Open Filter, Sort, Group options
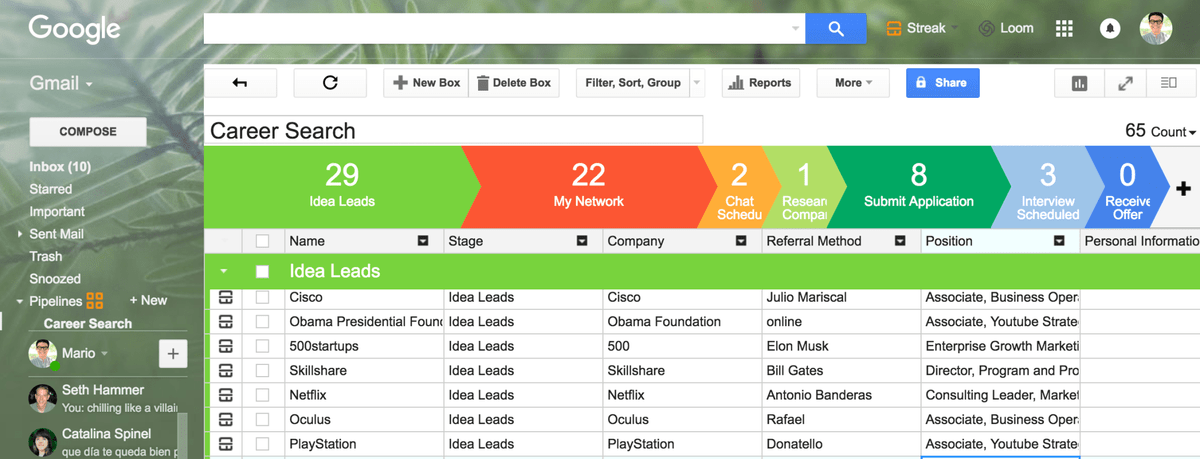1200x459 pixels. coord(633,83)
